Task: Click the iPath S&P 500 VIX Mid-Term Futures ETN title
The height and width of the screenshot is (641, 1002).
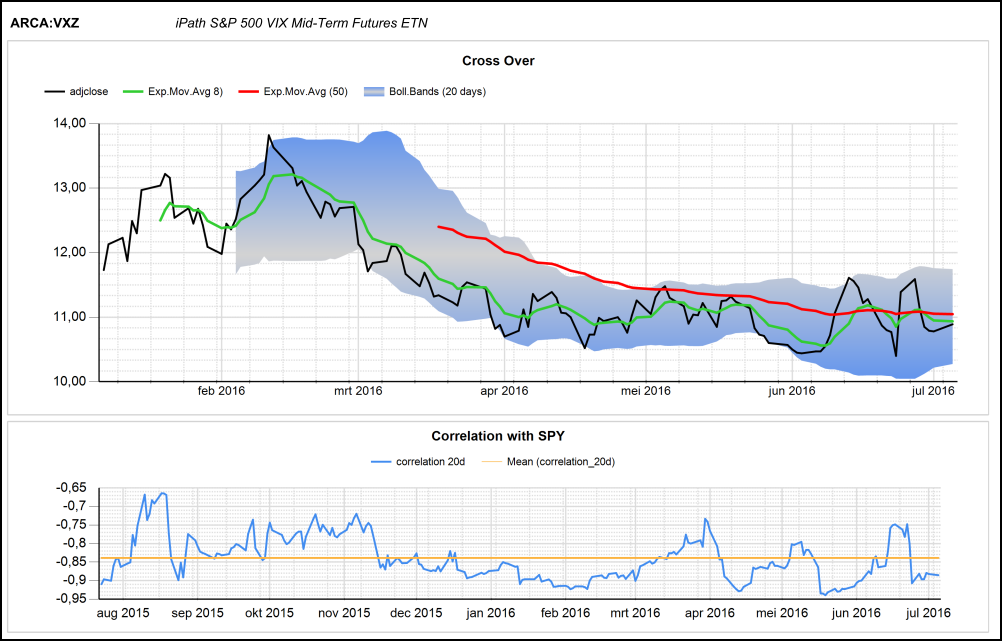Action: [x=302, y=24]
